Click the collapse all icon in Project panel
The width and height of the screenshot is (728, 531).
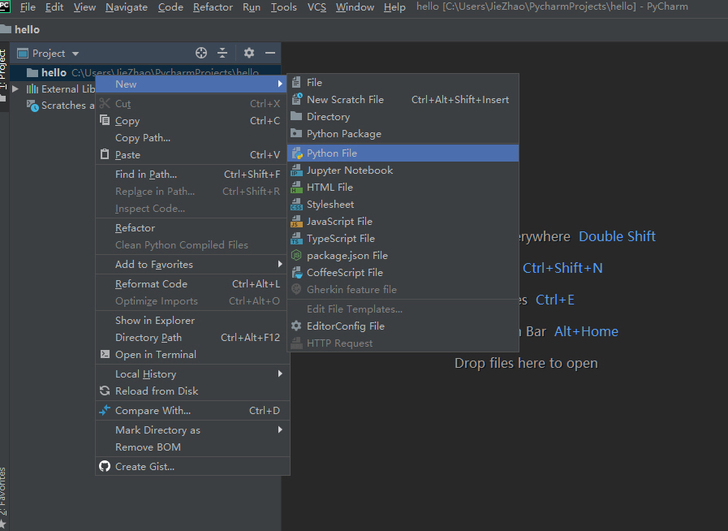click(222, 53)
